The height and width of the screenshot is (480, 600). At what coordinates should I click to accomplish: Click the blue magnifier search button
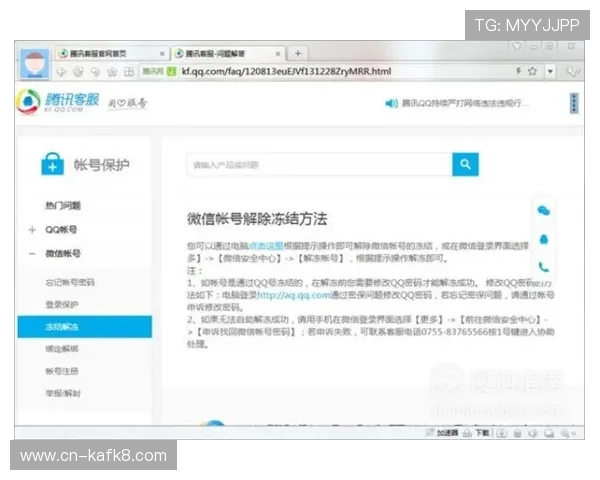(x=465, y=165)
